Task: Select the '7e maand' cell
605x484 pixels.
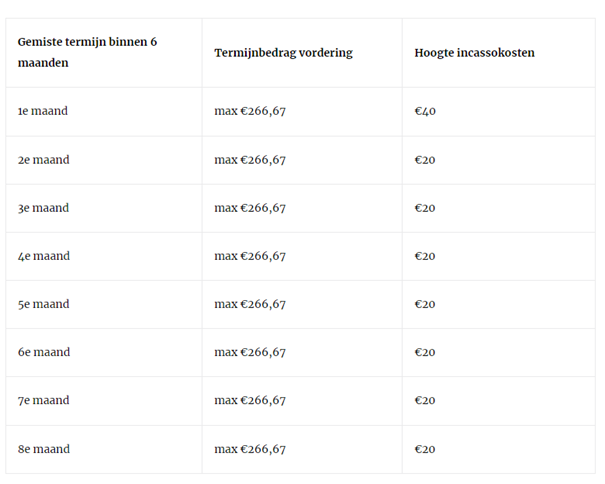Action: point(44,400)
